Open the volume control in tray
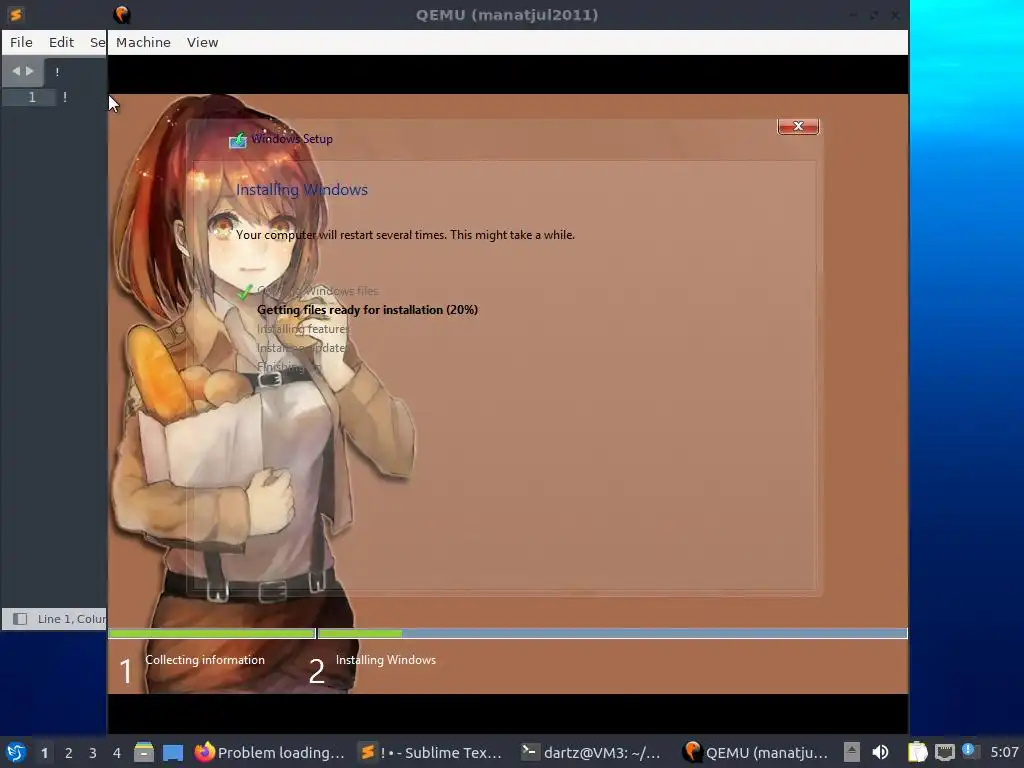The width and height of the screenshot is (1024, 768). [x=880, y=752]
